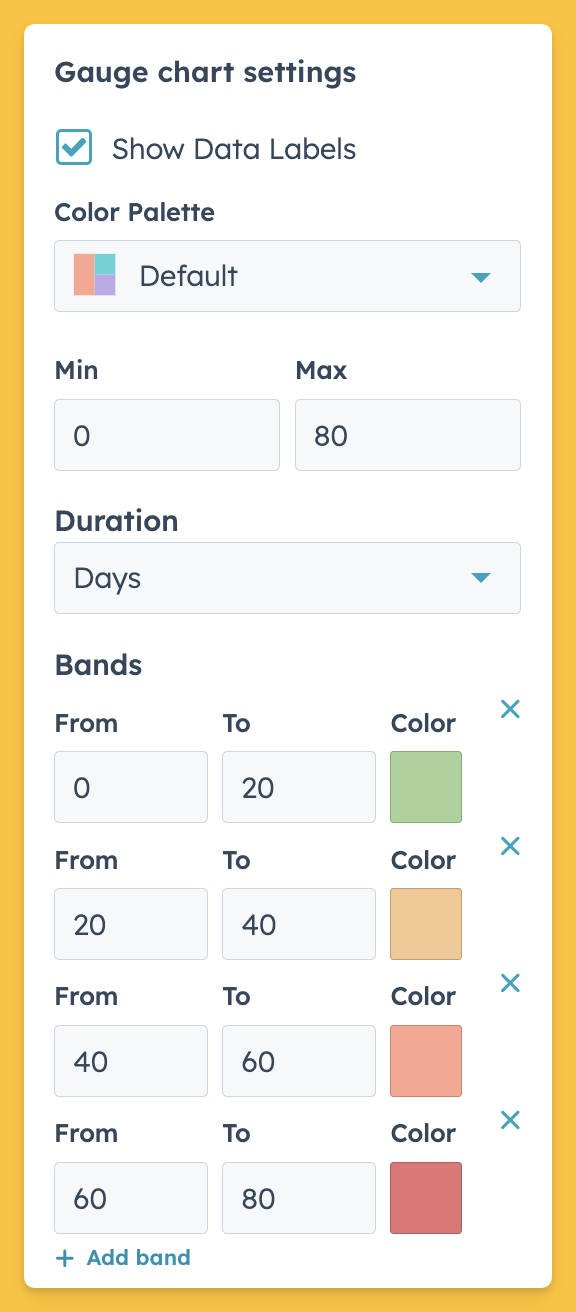Pick the green band color swatch
Viewport: 576px width, 1312px height.
click(426, 787)
